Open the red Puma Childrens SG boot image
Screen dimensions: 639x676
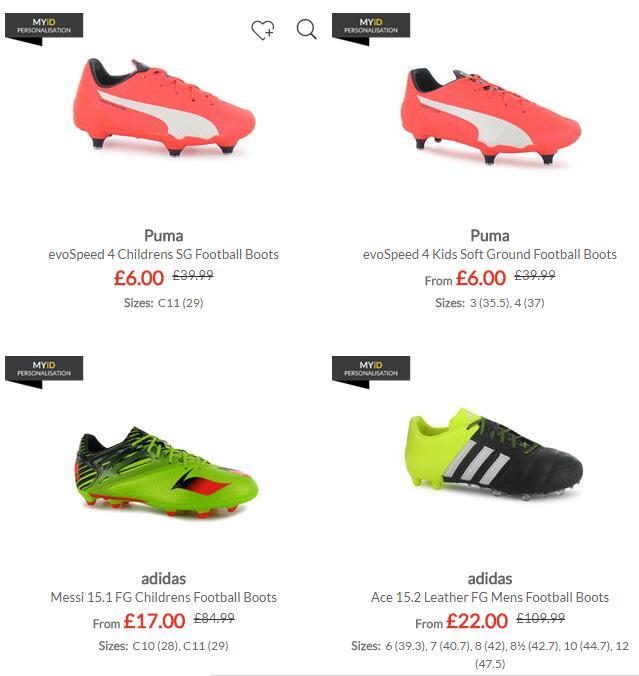pyautogui.click(x=164, y=107)
